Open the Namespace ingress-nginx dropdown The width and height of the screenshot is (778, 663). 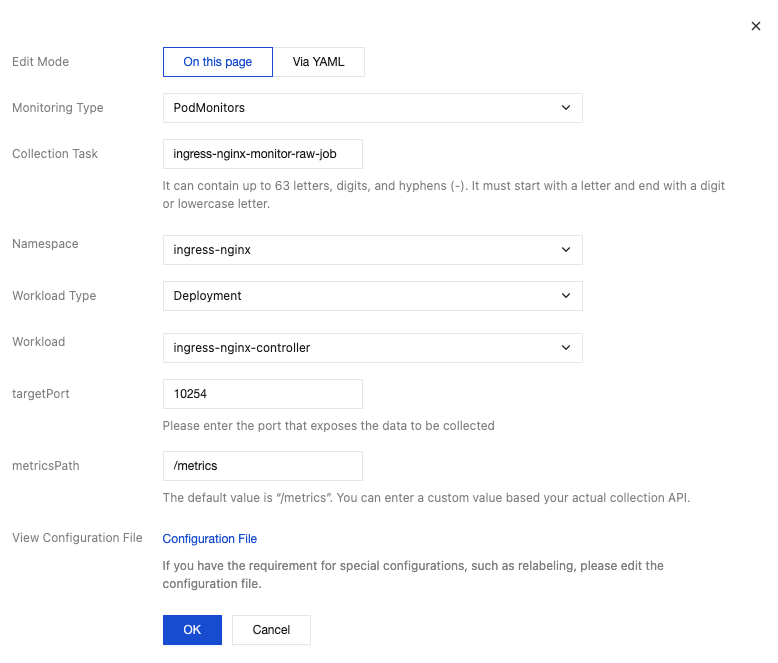tap(360, 250)
